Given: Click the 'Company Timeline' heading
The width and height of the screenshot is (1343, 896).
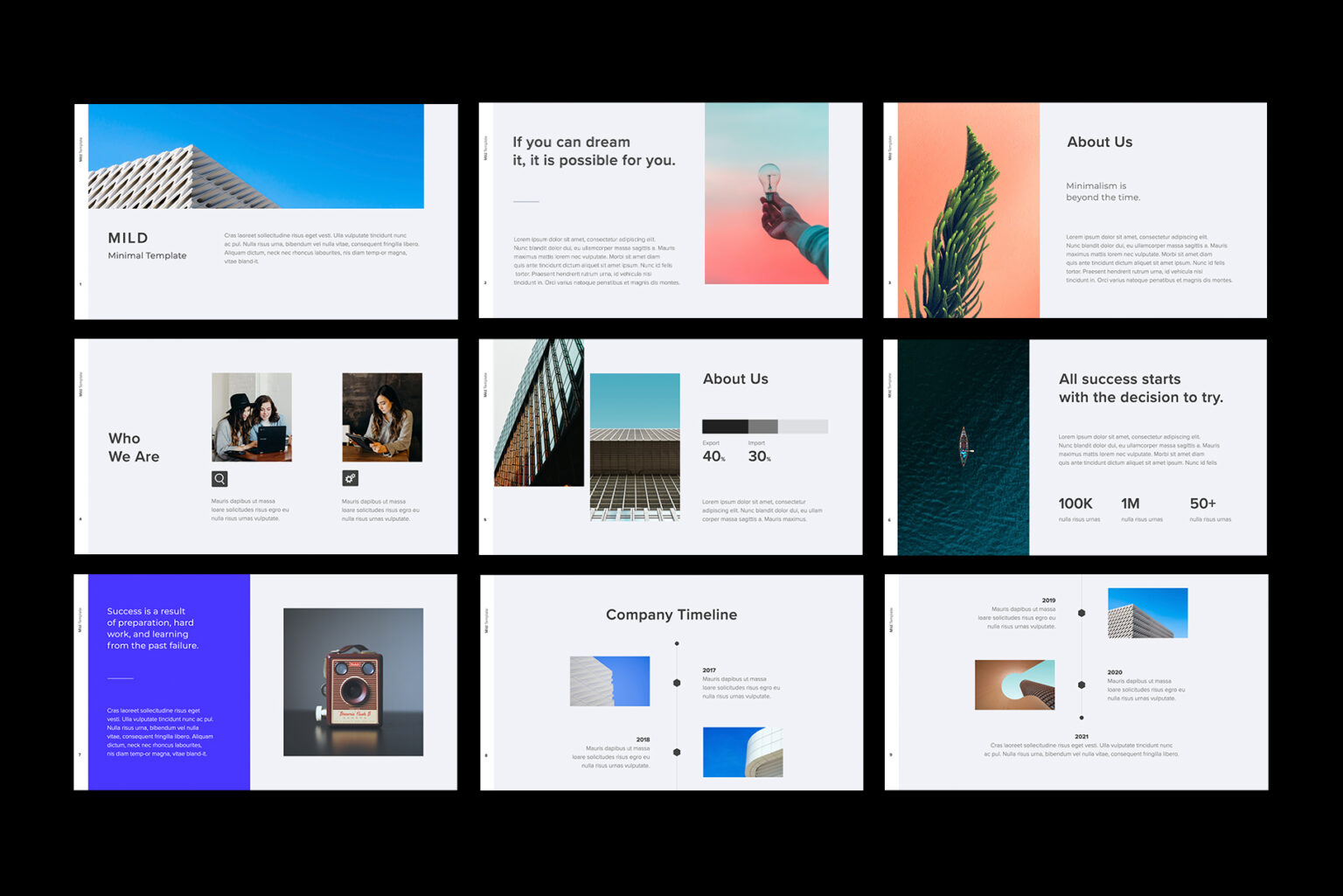Looking at the screenshot, I should pyautogui.click(x=671, y=615).
